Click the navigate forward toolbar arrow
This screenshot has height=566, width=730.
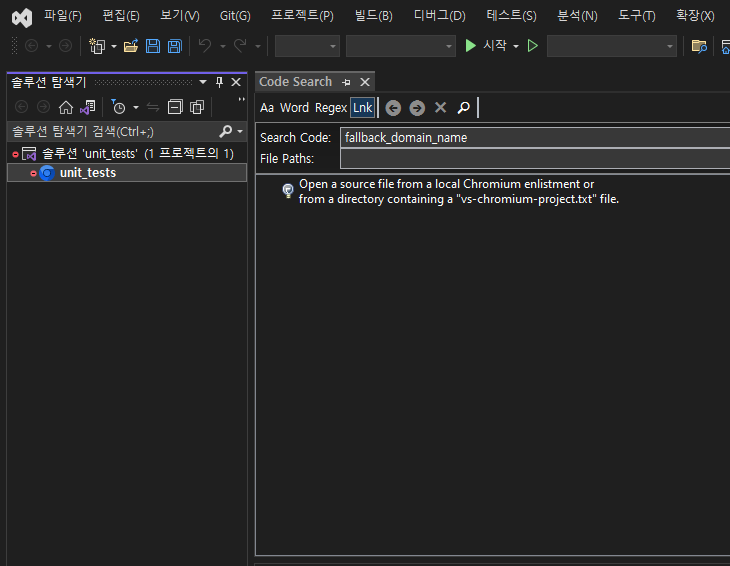66,46
